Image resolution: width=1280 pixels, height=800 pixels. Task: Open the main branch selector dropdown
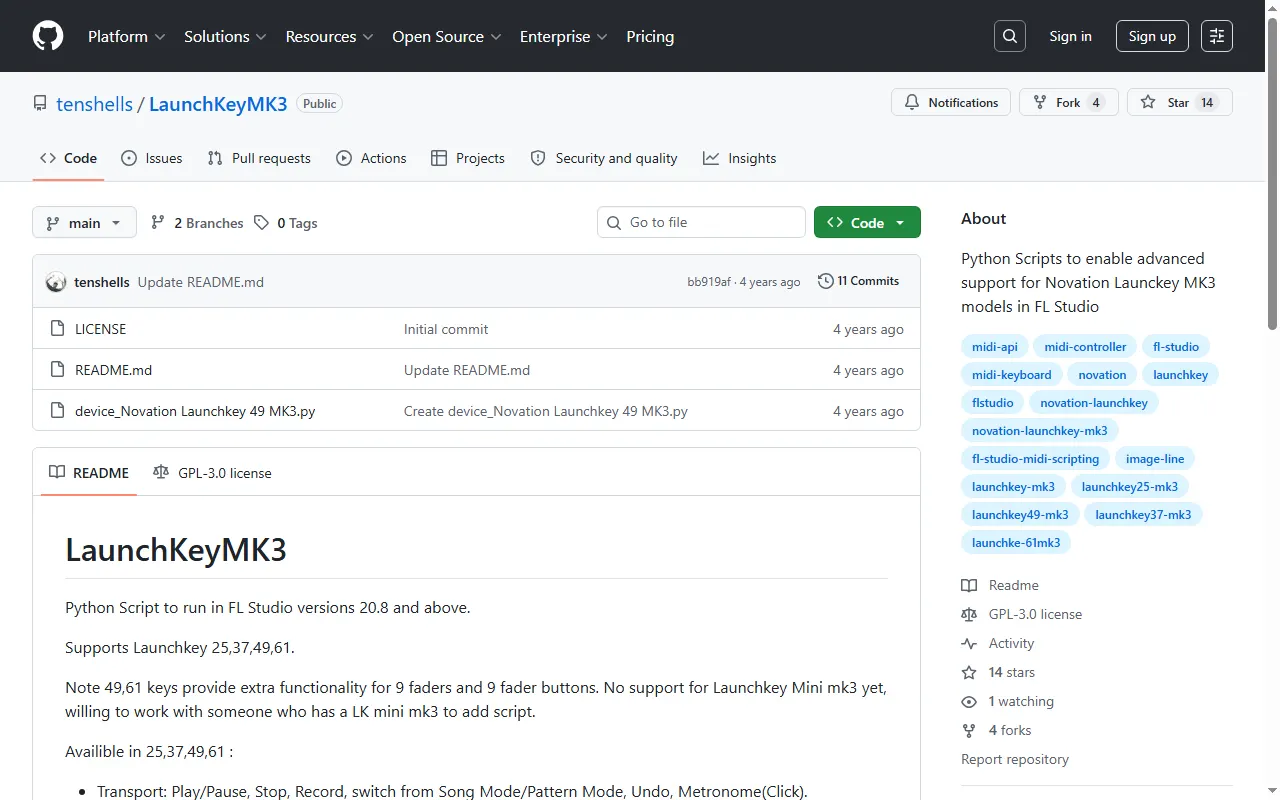tap(84, 223)
